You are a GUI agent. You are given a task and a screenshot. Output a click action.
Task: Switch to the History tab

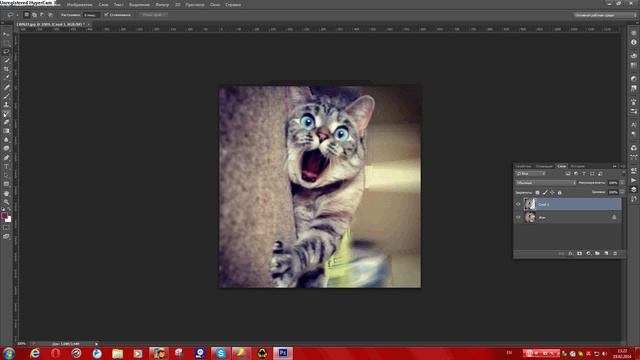(x=577, y=166)
